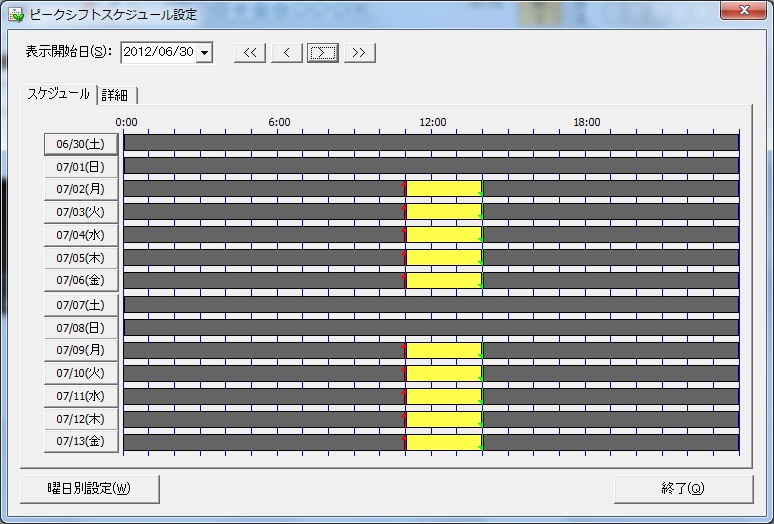Click the 07/11(水) day button
Image resolution: width=774 pixels, height=524 pixels.
[81, 396]
